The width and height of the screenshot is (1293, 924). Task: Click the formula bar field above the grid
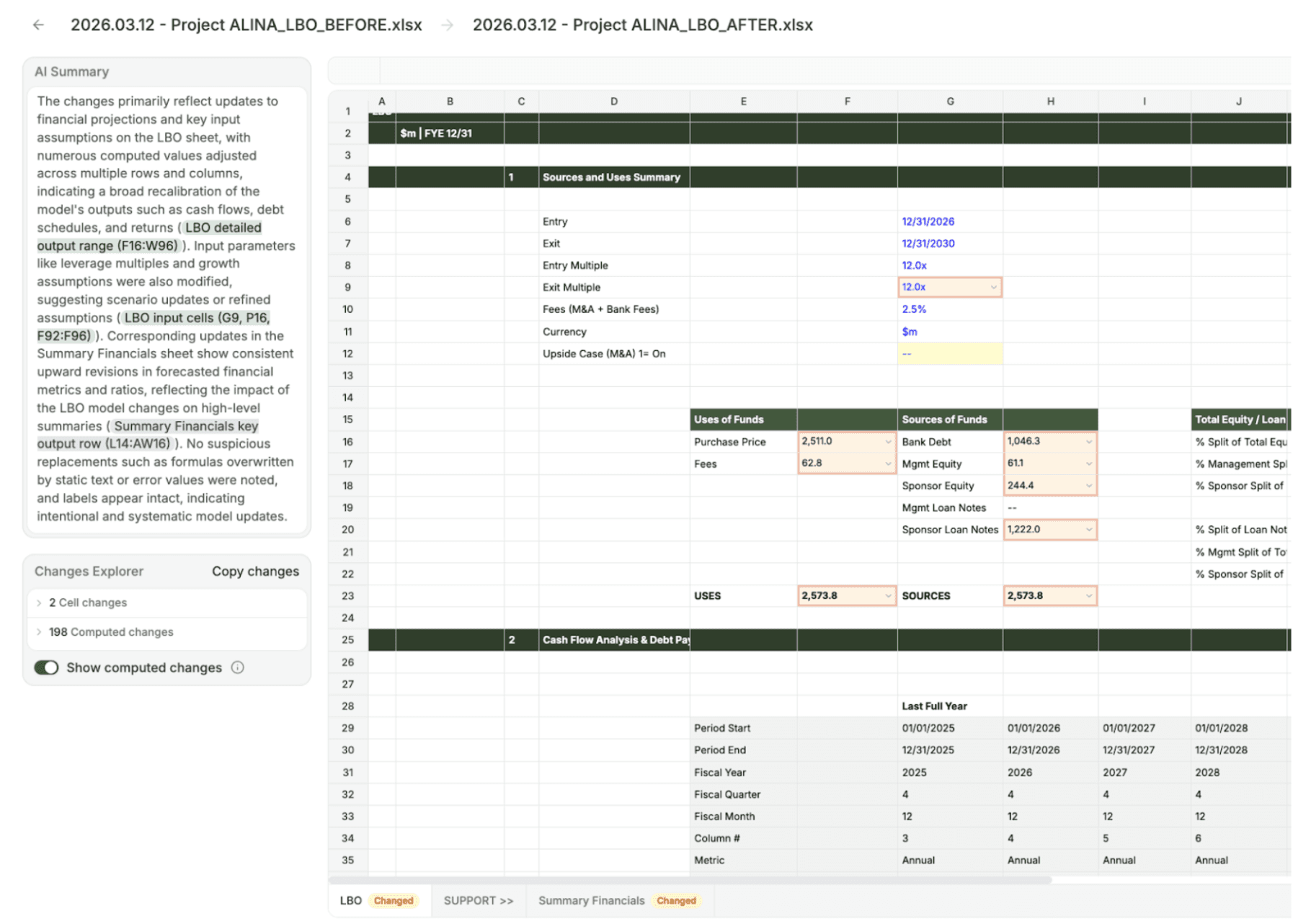tap(835, 71)
